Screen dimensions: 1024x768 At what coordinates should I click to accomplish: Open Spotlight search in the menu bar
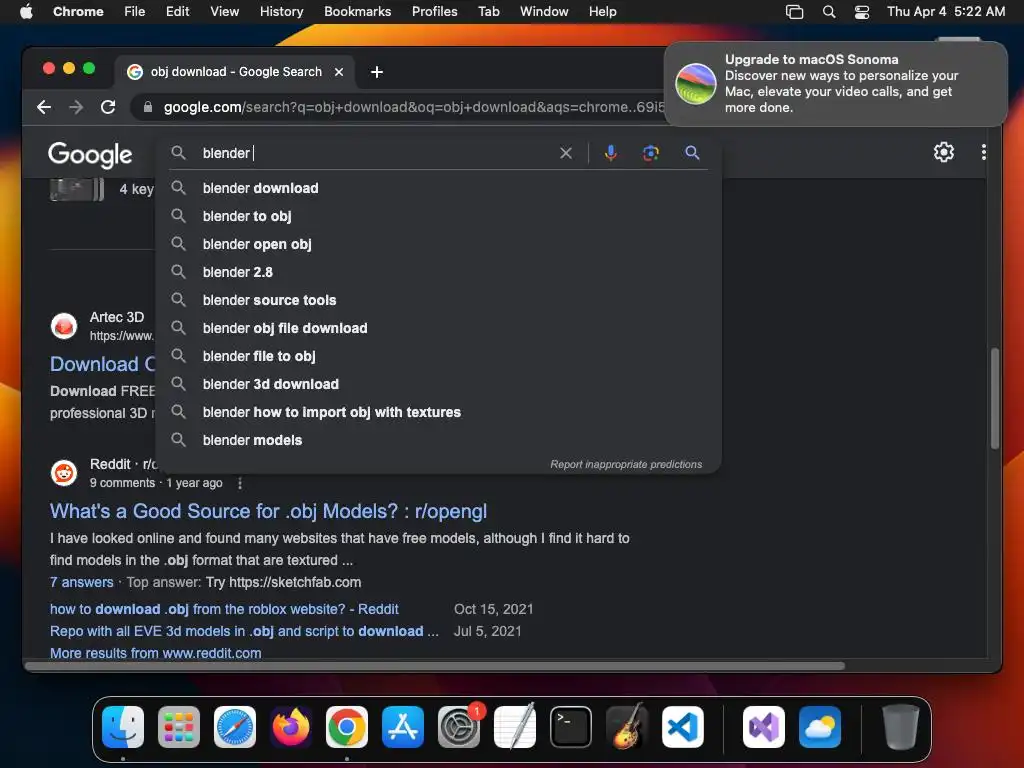(x=829, y=12)
